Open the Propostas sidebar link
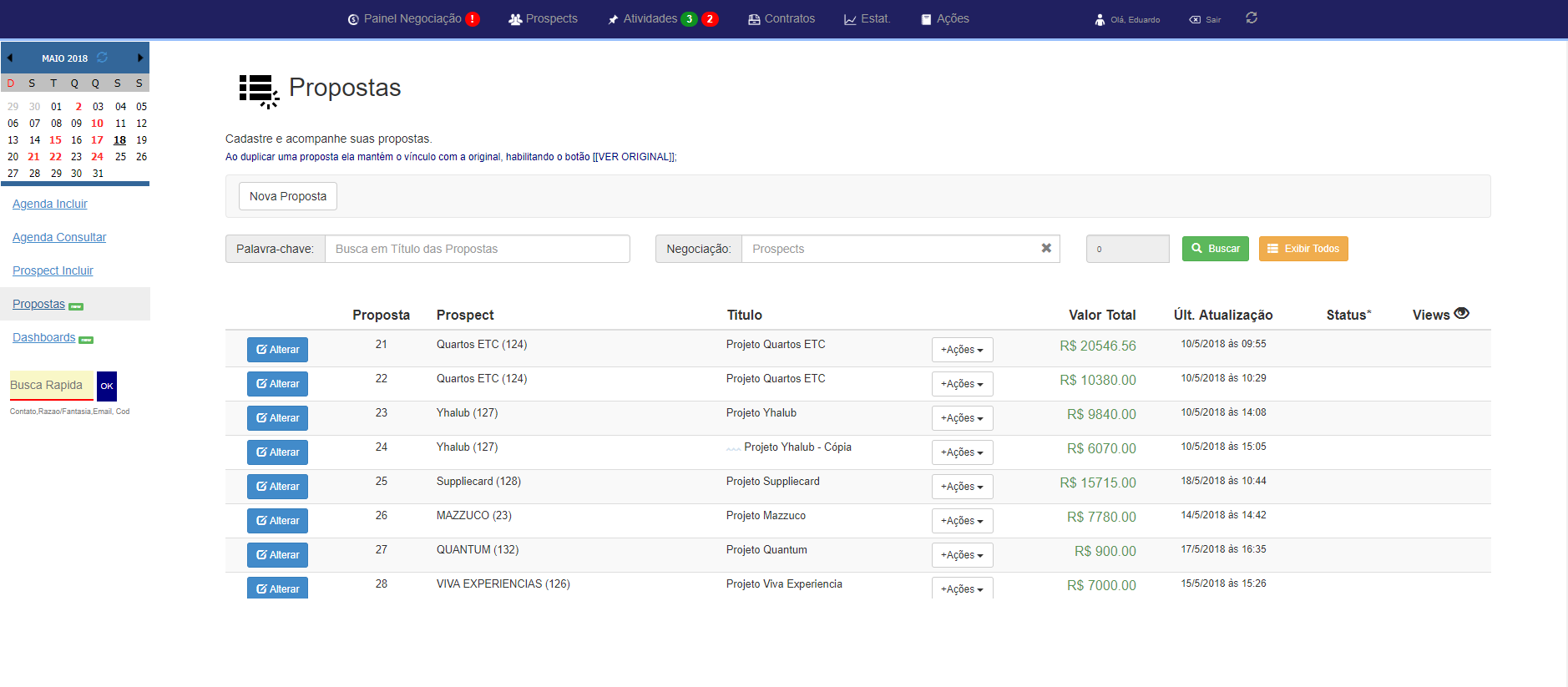This screenshot has height=687, width=1568. click(x=38, y=304)
